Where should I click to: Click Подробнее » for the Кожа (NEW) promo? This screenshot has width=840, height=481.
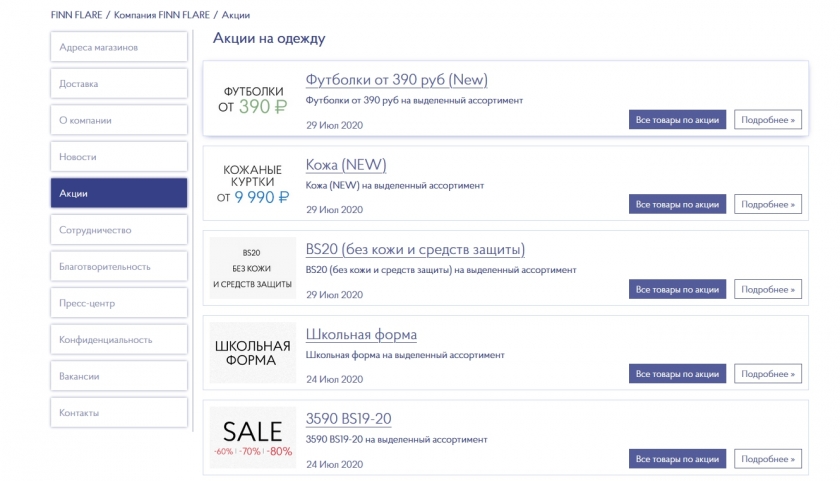click(x=768, y=204)
